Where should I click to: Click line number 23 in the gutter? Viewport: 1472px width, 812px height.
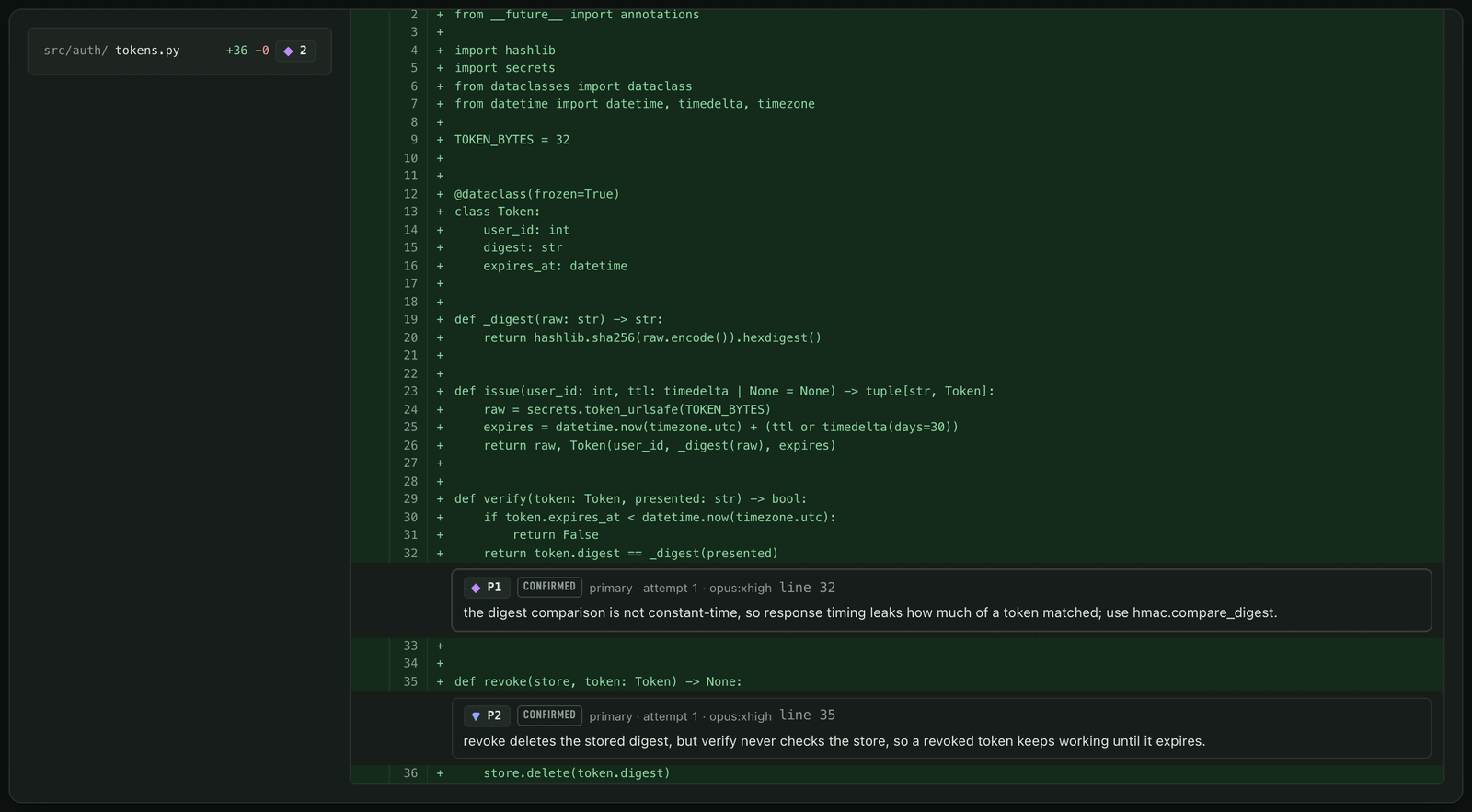[x=410, y=391]
